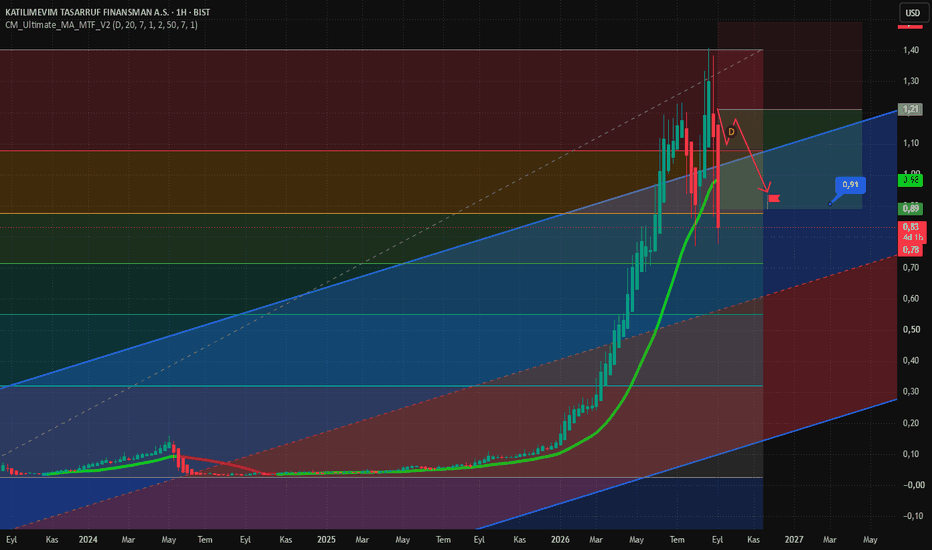Click the blue 0,91 price callout label
932x550 pixels.
point(850,185)
